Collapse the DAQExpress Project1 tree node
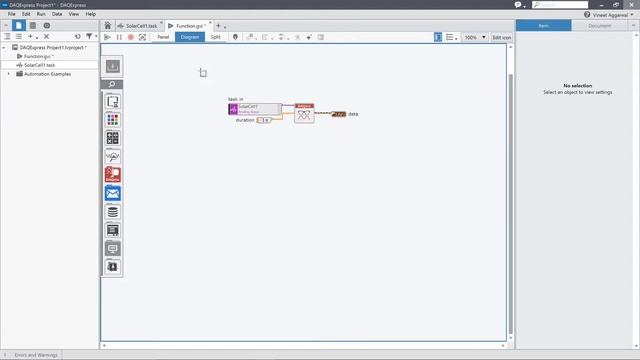This screenshot has height=360, width=640. coord(4,47)
